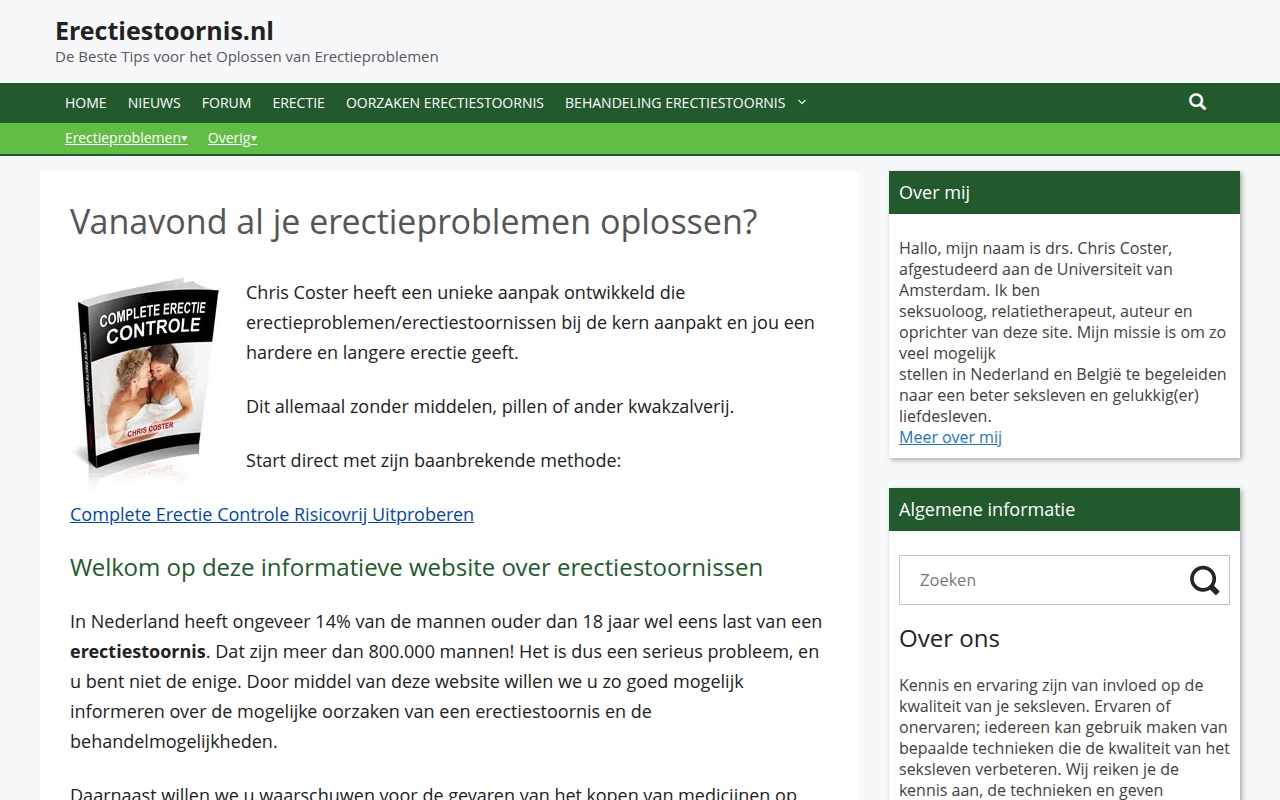Go to the Home menu item
Screen dimensions: 1280x800
(86, 103)
